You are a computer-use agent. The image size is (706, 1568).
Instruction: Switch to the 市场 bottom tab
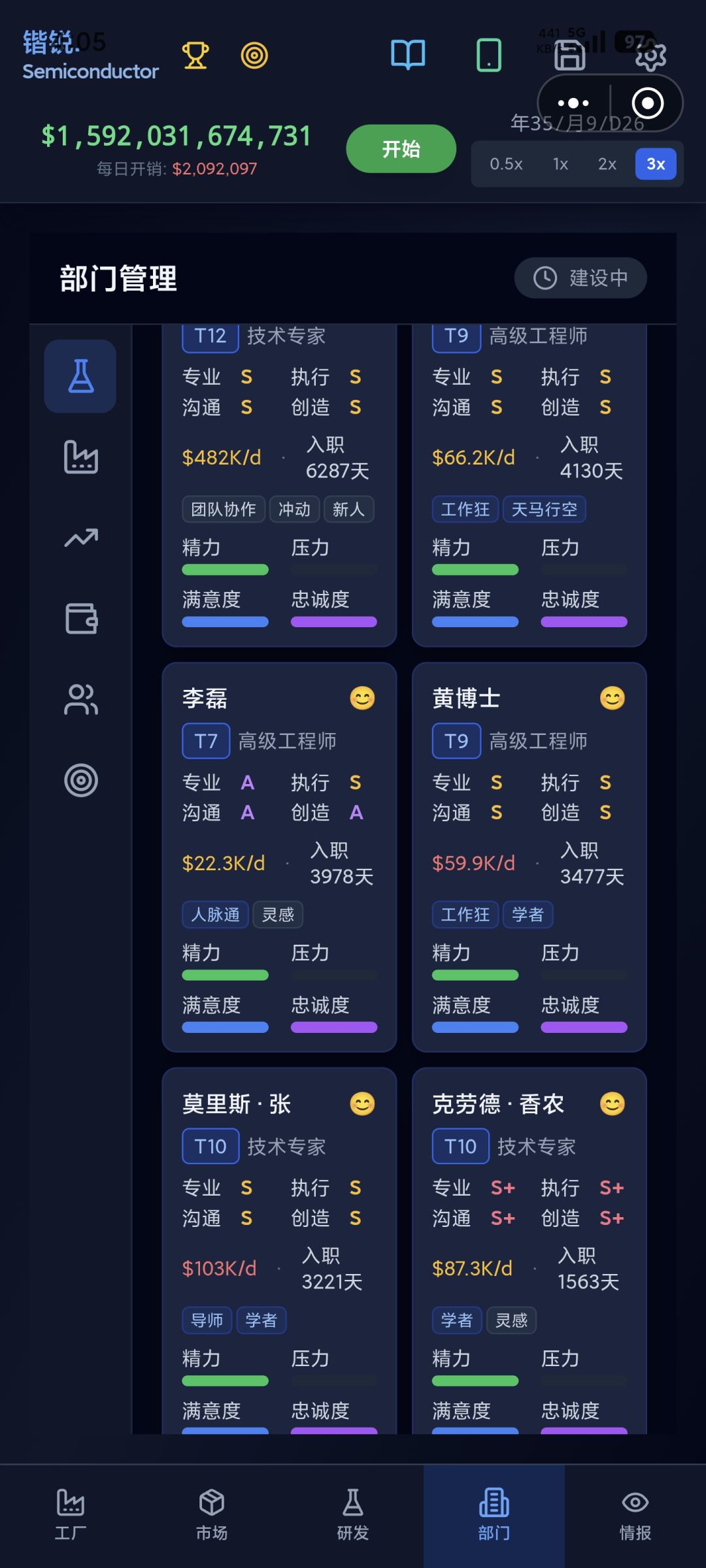212,1516
